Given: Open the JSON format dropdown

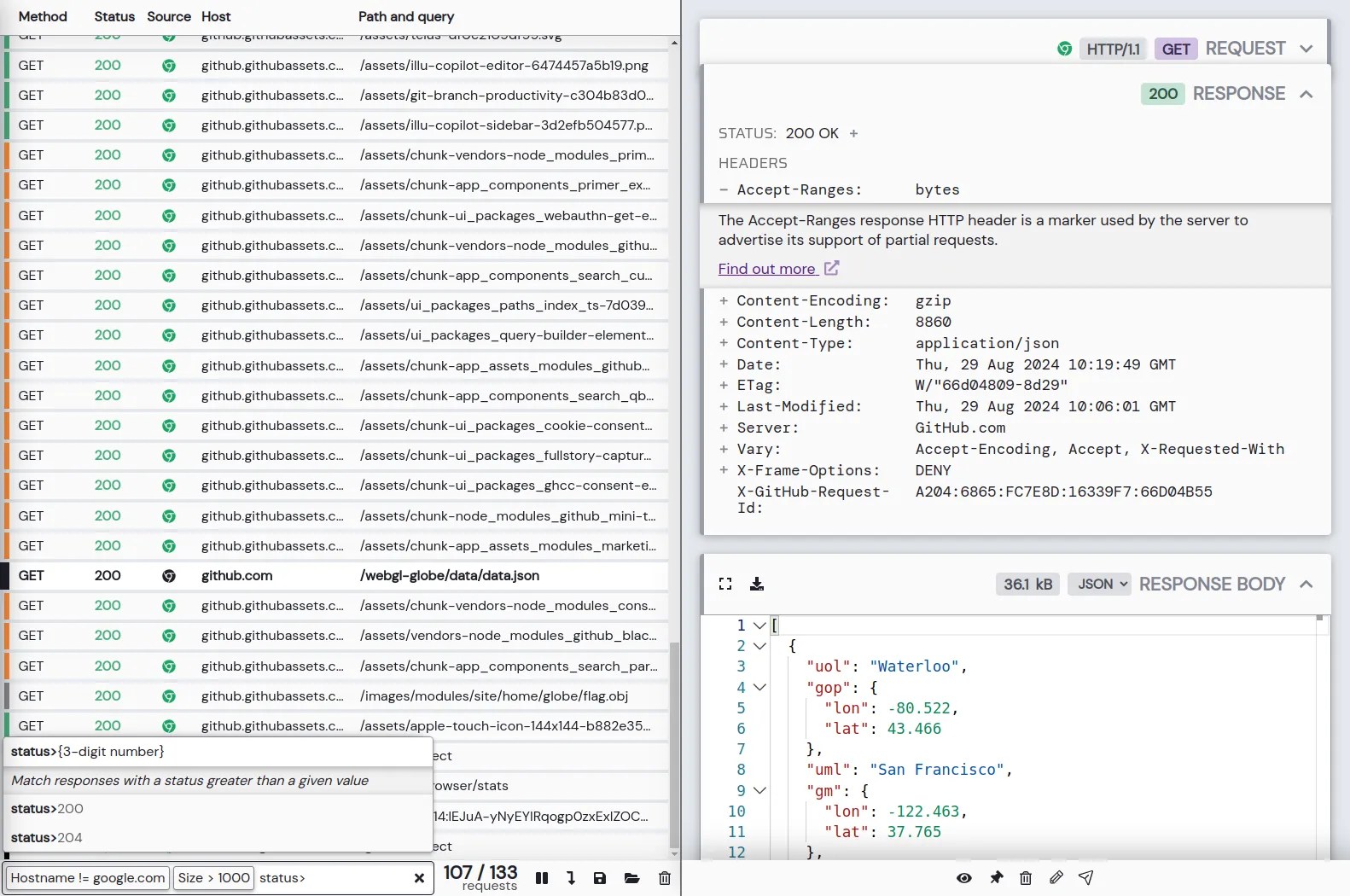Looking at the screenshot, I should click(x=1099, y=584).
